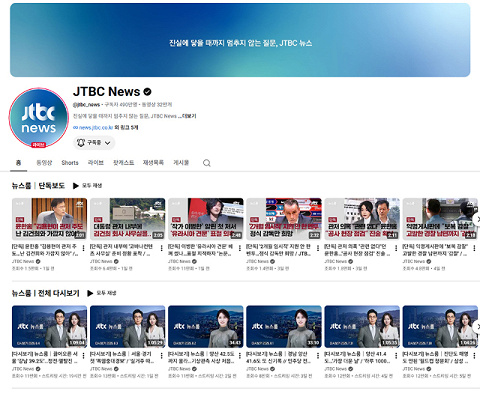Click the play-all icon next to 단독보도

[x=76, y=186]
